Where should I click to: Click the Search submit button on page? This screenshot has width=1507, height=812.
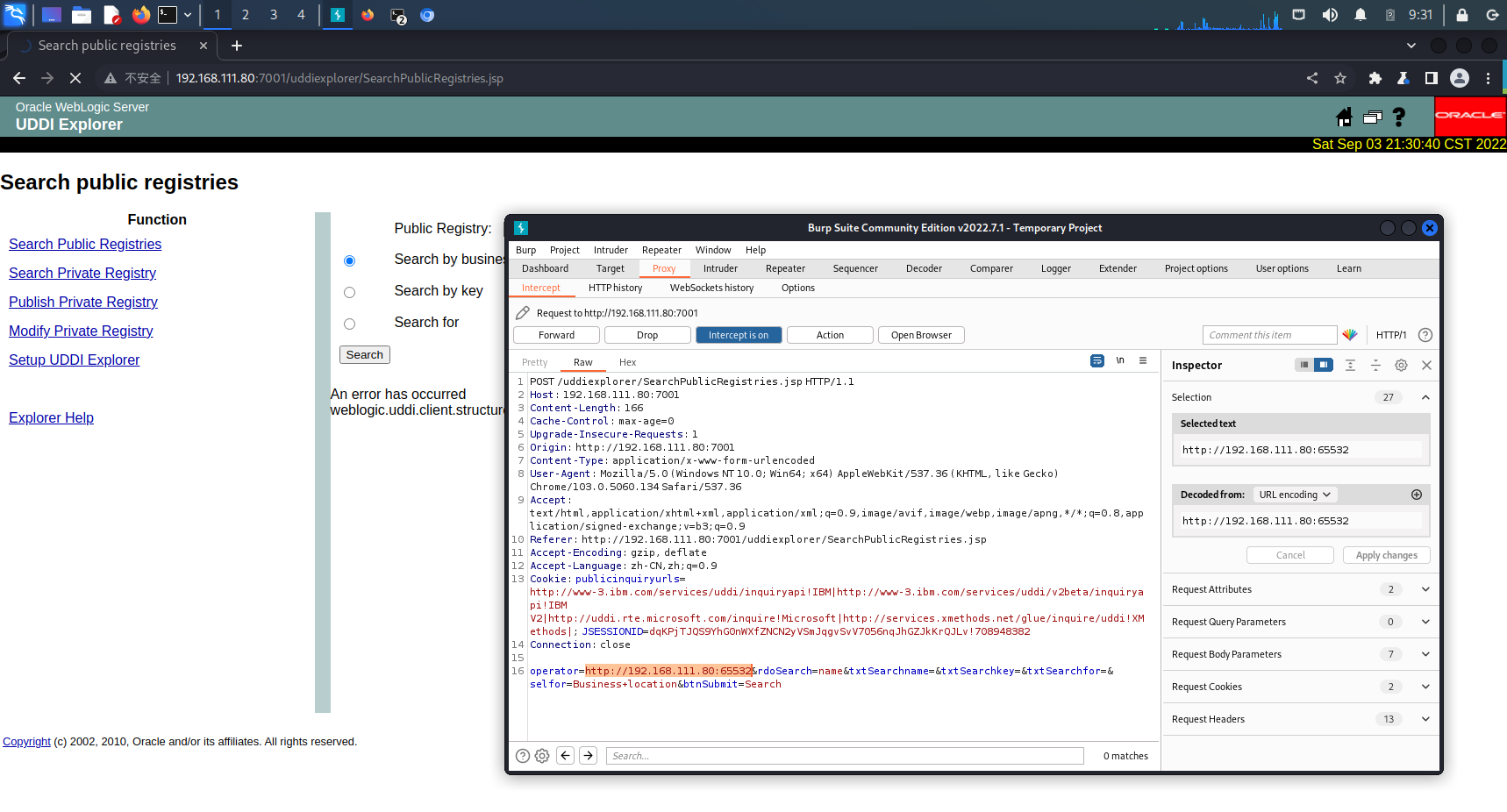pyautogui.click(x=365, y=354)
